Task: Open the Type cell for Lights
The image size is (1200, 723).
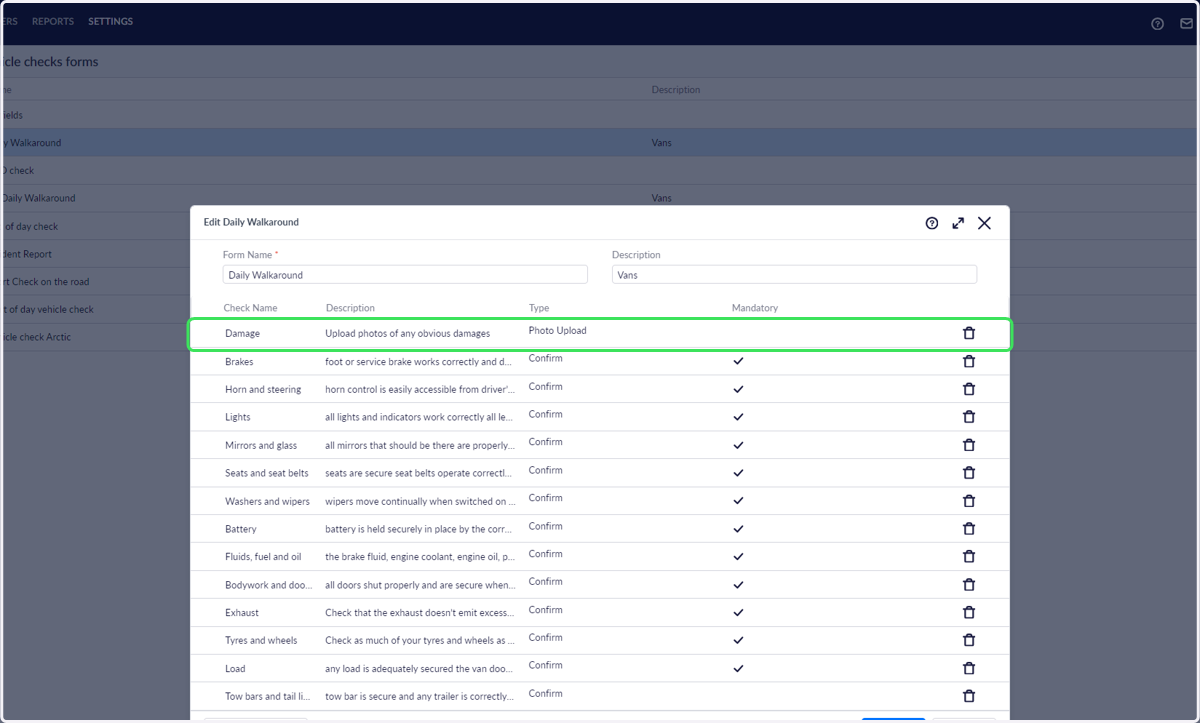Action: [x=546, y=414]
